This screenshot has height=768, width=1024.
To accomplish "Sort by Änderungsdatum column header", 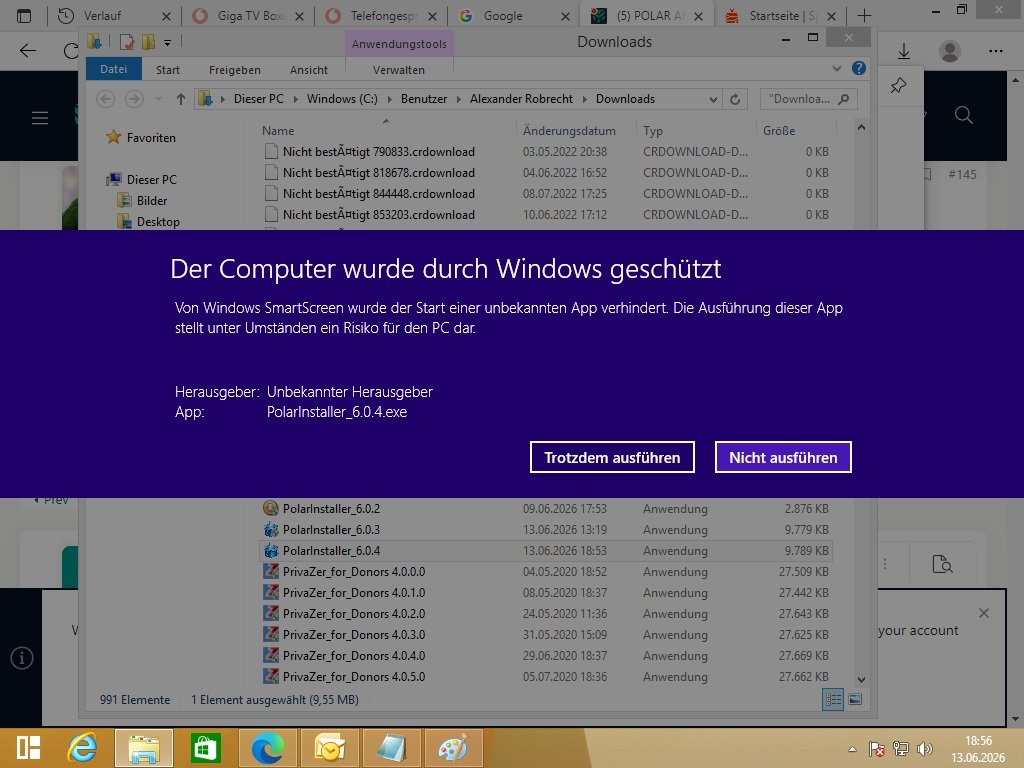I will click(x=569, y=131).
